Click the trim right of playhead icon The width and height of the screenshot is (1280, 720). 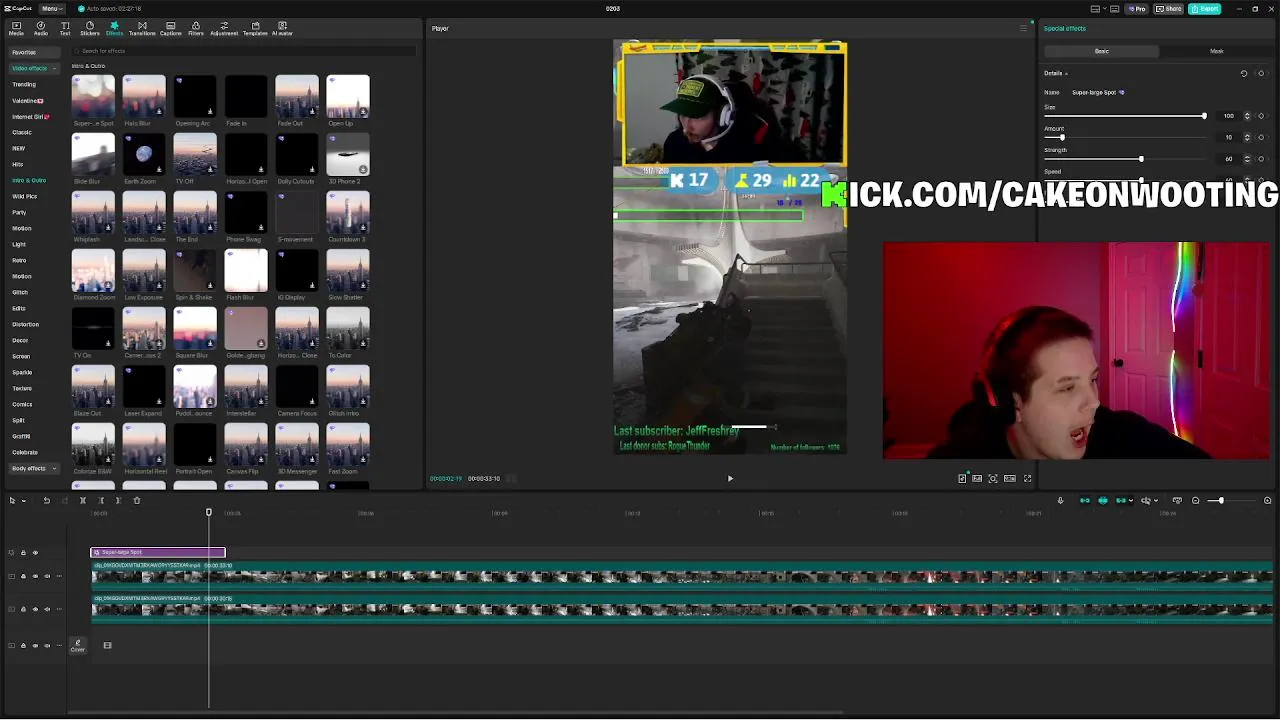coord(118,500)
